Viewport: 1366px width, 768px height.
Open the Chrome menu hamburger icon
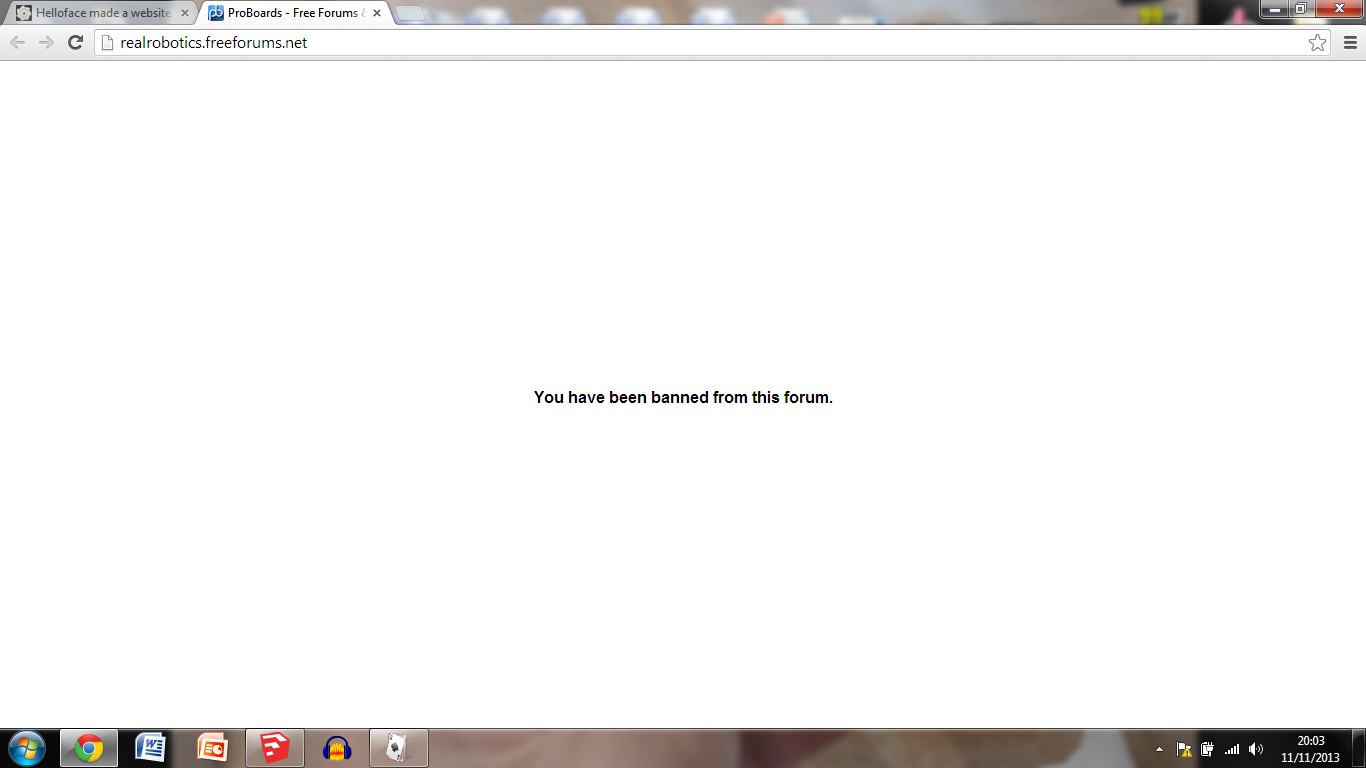[x=1350, y=42]
